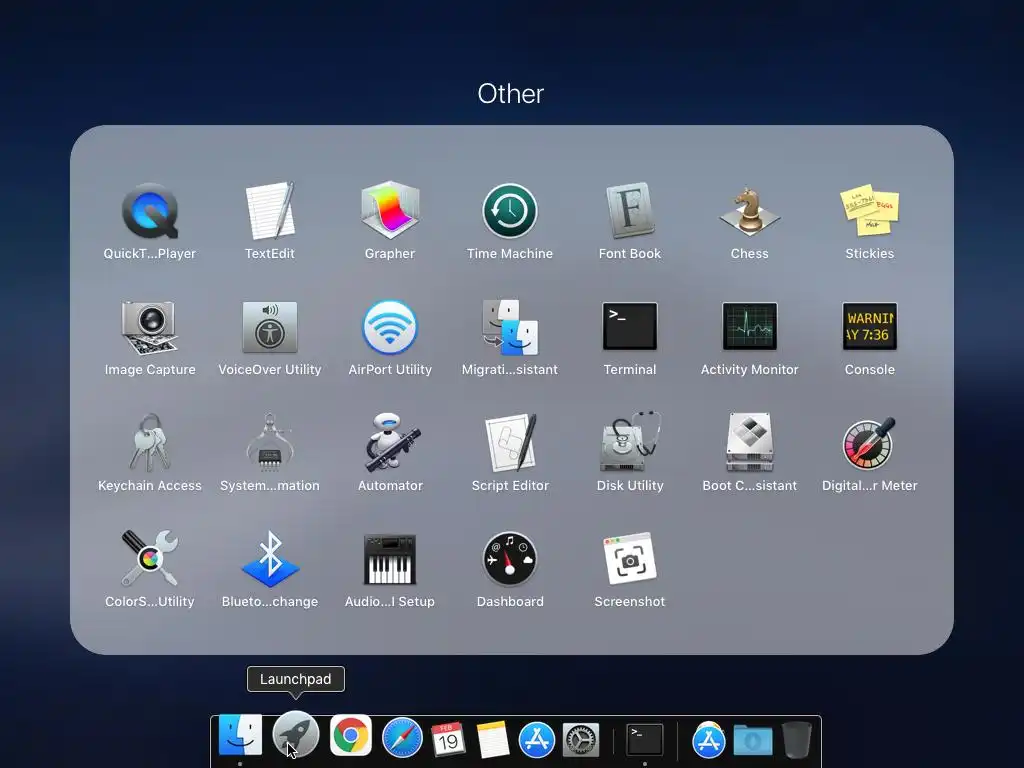Launch the Console app
The image size is (1024, 768).
pyautogui.click(x=870, y=326)
